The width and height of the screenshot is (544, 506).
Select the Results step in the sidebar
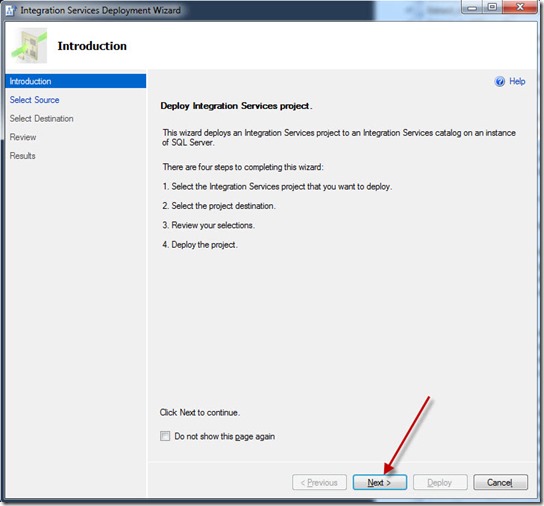click(x=23, y=156)
